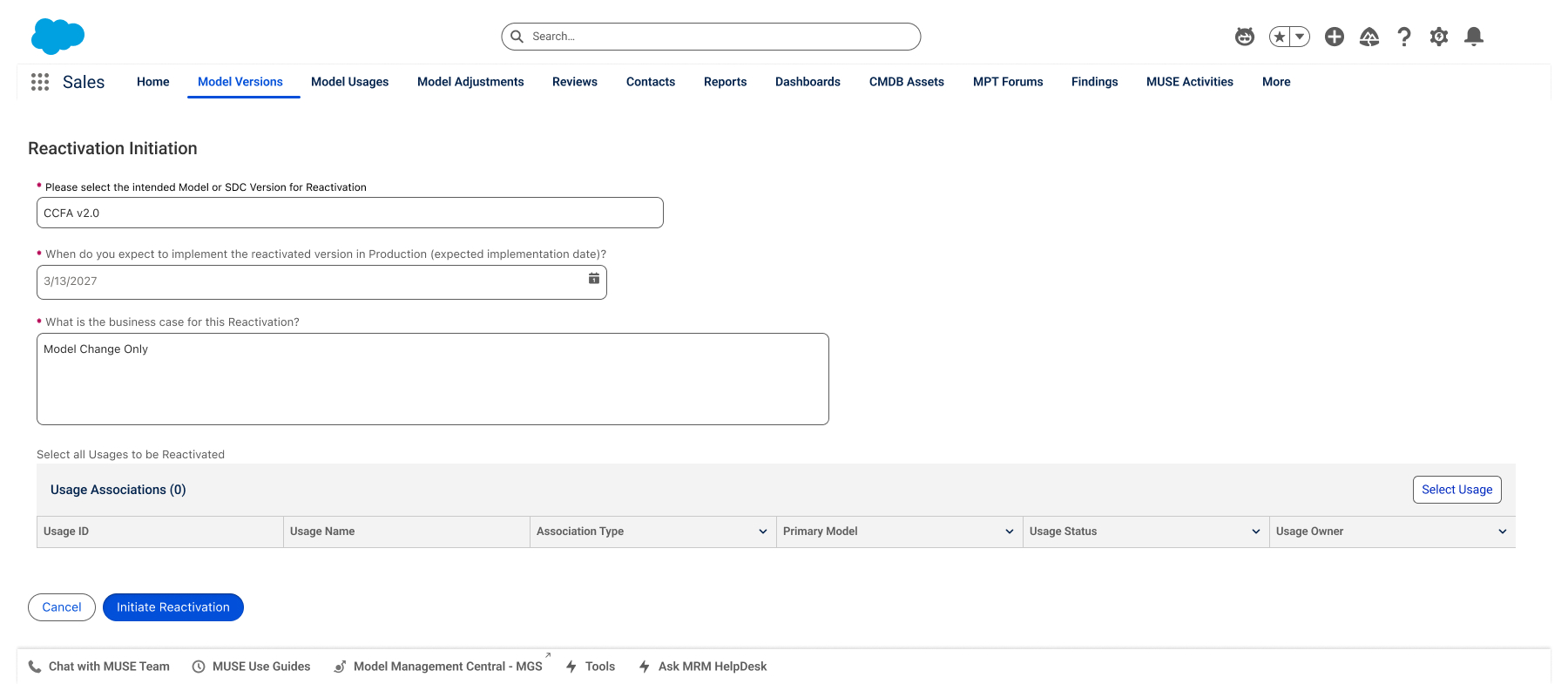The width and height of the screenshot is (1568, 684).
Task: Click the icon beside Model Management Central
Action: click(x=340, y=667)
